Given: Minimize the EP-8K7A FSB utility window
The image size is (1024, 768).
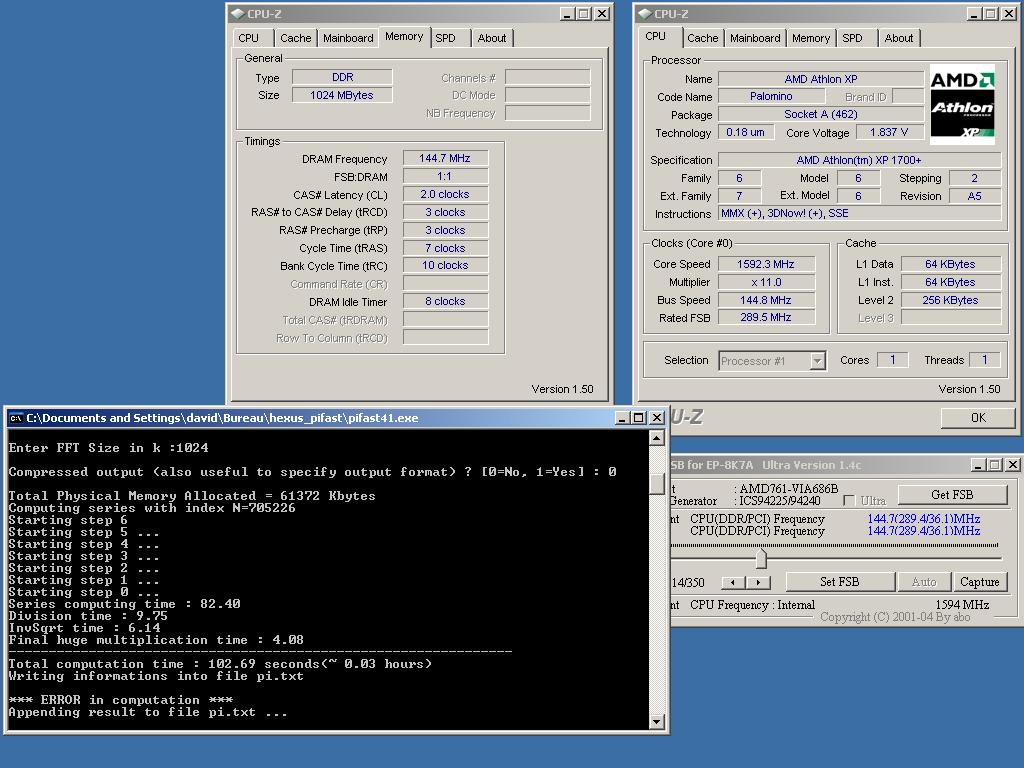Looking at the screenshot, I should tap(978, 465).
